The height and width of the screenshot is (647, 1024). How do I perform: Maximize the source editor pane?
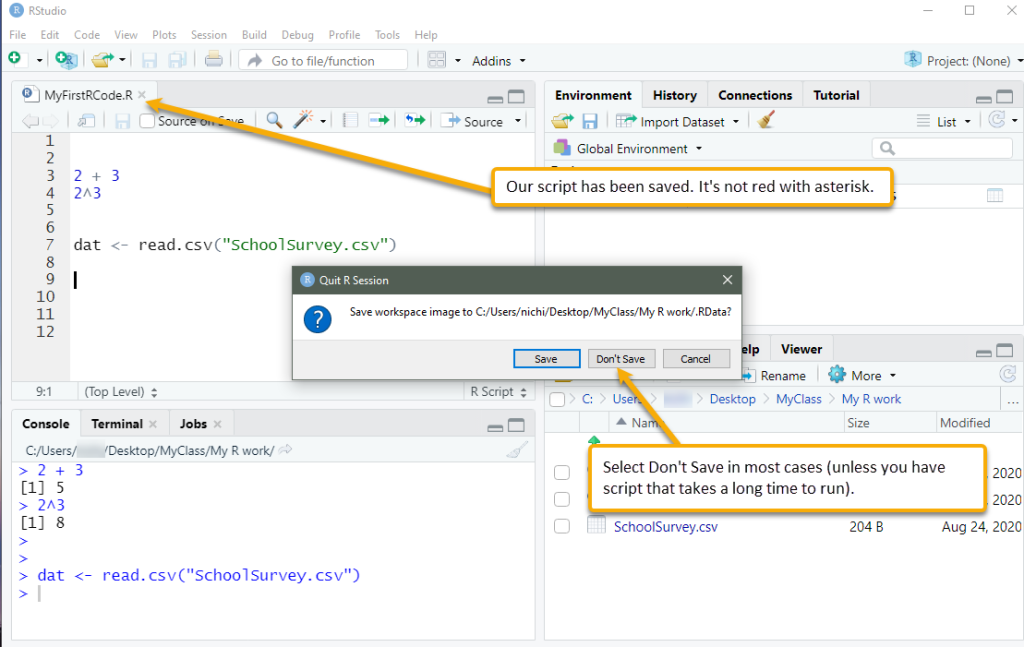point(517,97)
